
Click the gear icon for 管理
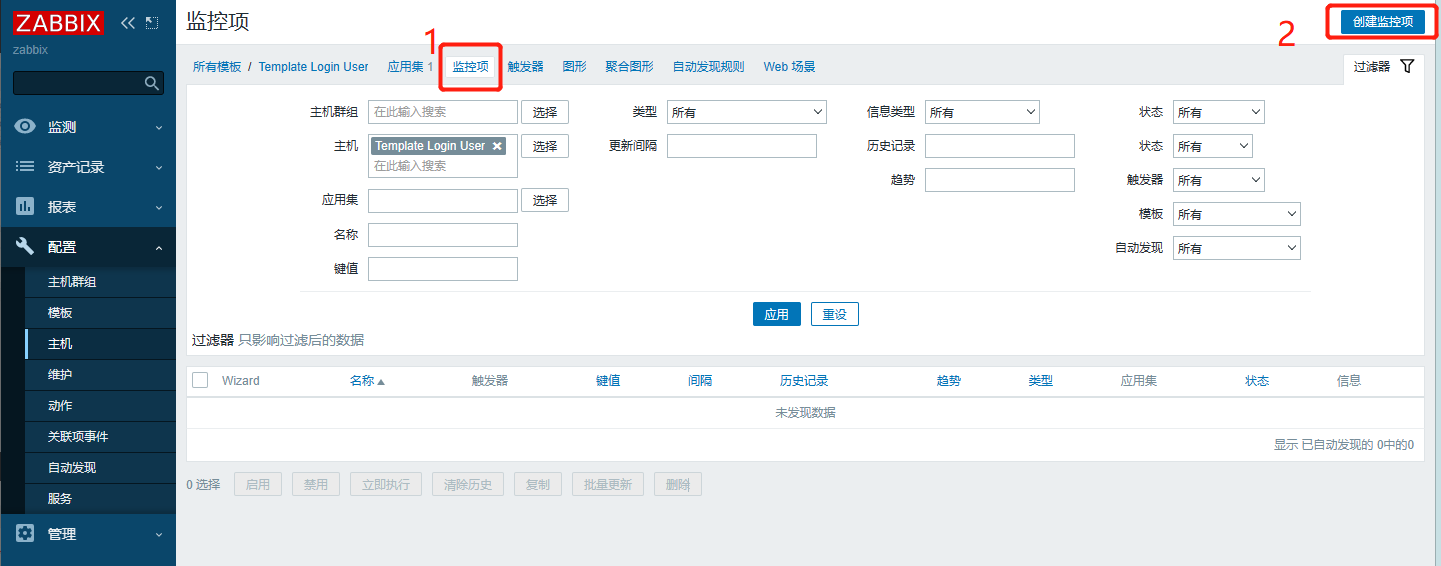click(25, 534)
